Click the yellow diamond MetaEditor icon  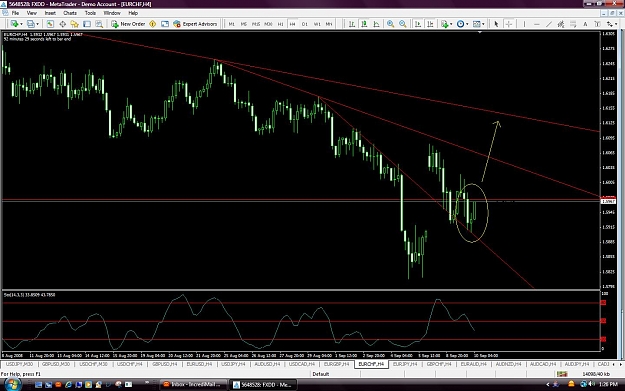pyautogui.click(x=153, y=24)
